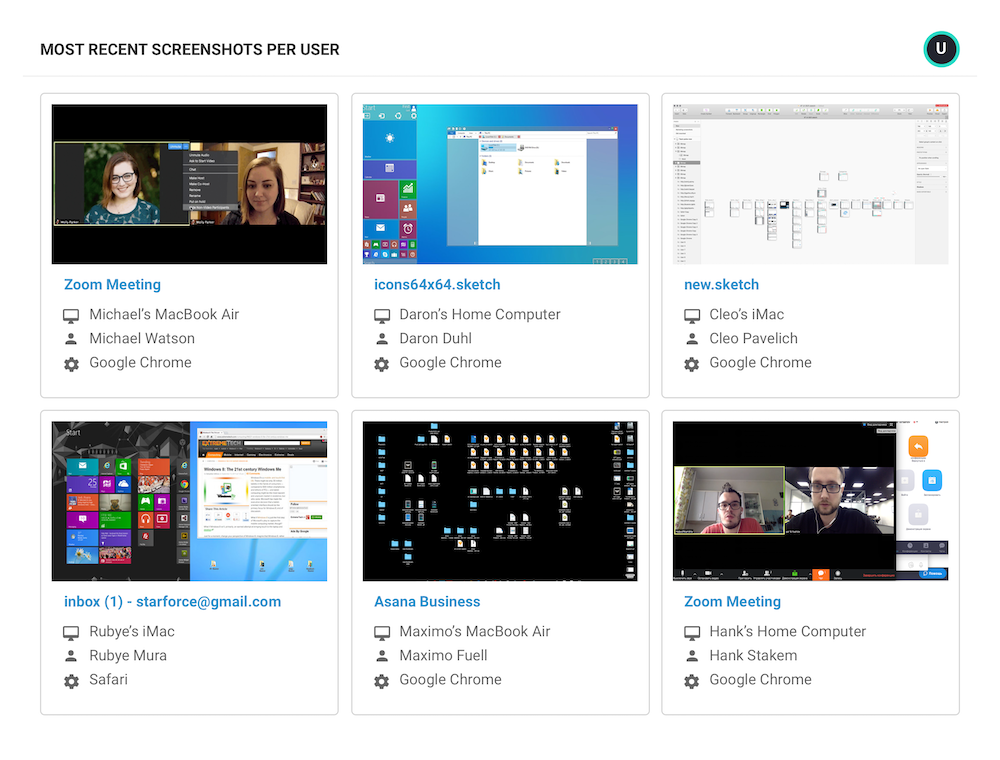The image size is (1000, 760).
Task: Click the computer icon beside Maximo's MacBook Air
Action: [x=381, y=632]
